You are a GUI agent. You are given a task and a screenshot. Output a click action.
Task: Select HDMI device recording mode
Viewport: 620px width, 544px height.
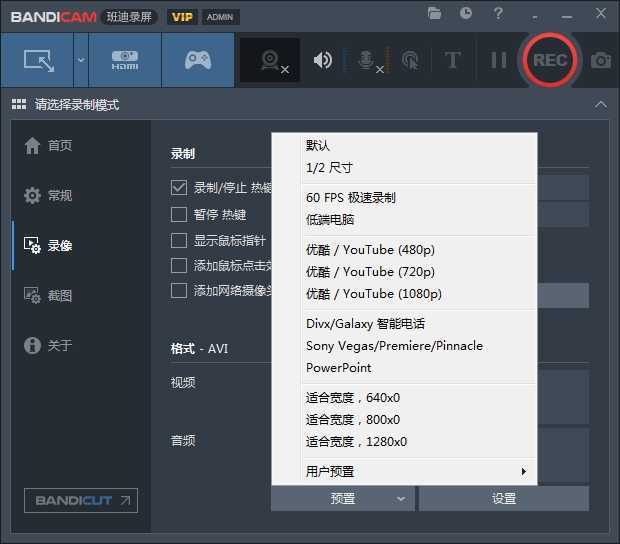[x=125, y=60]
